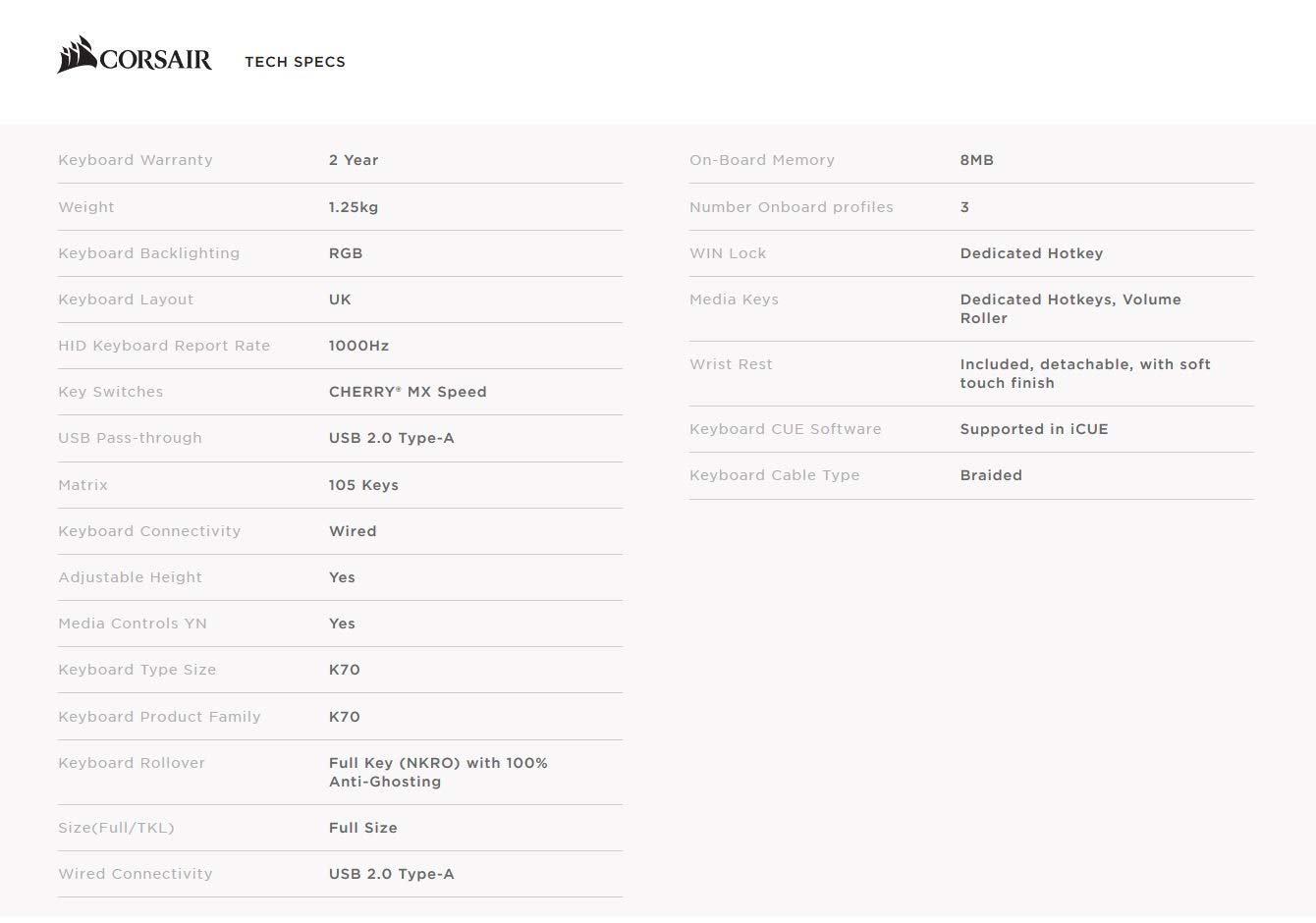Select the Key Switches label

click(x=111, y=392)
